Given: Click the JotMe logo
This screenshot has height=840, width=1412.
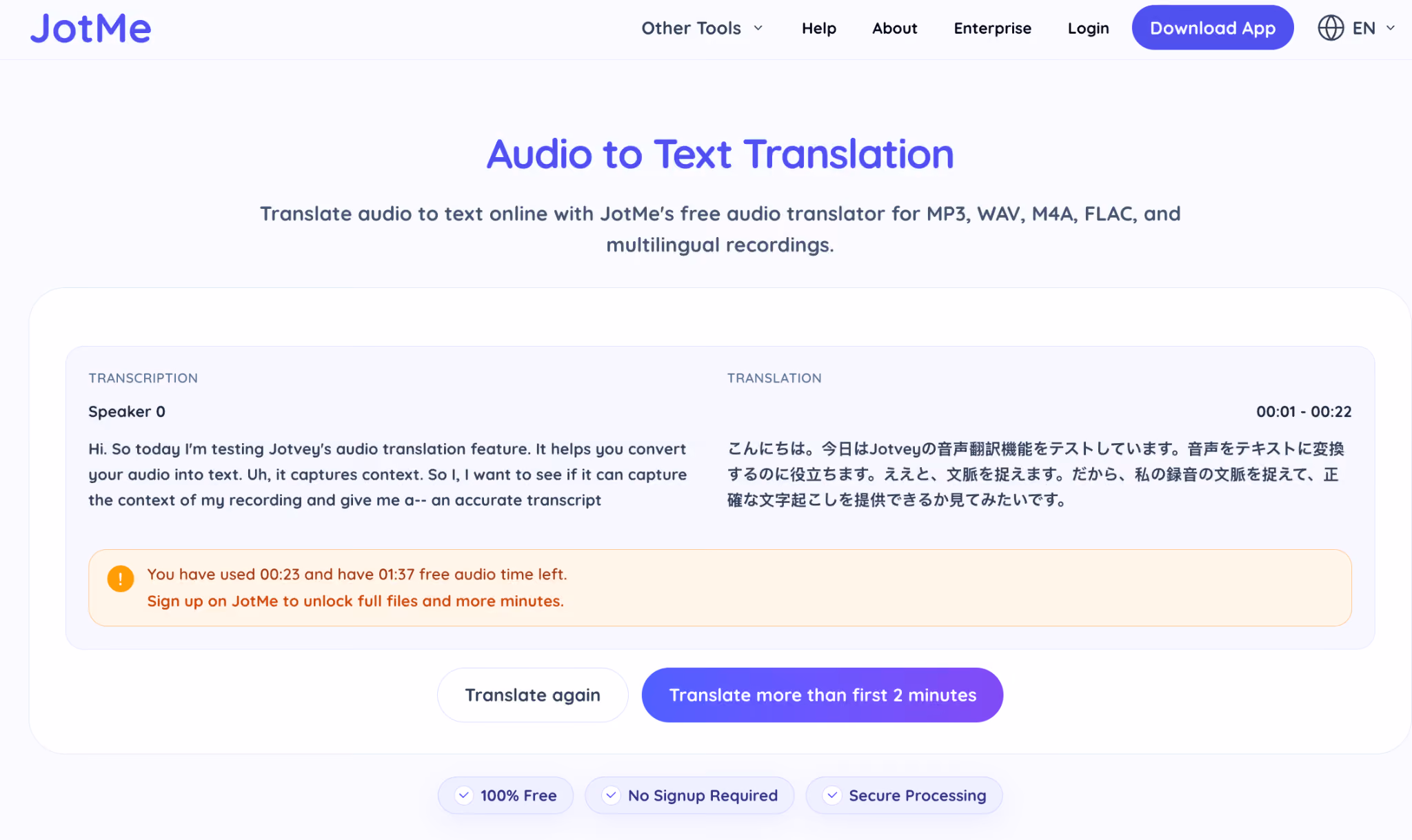Looking at the screenshot, I should (90, 28).
